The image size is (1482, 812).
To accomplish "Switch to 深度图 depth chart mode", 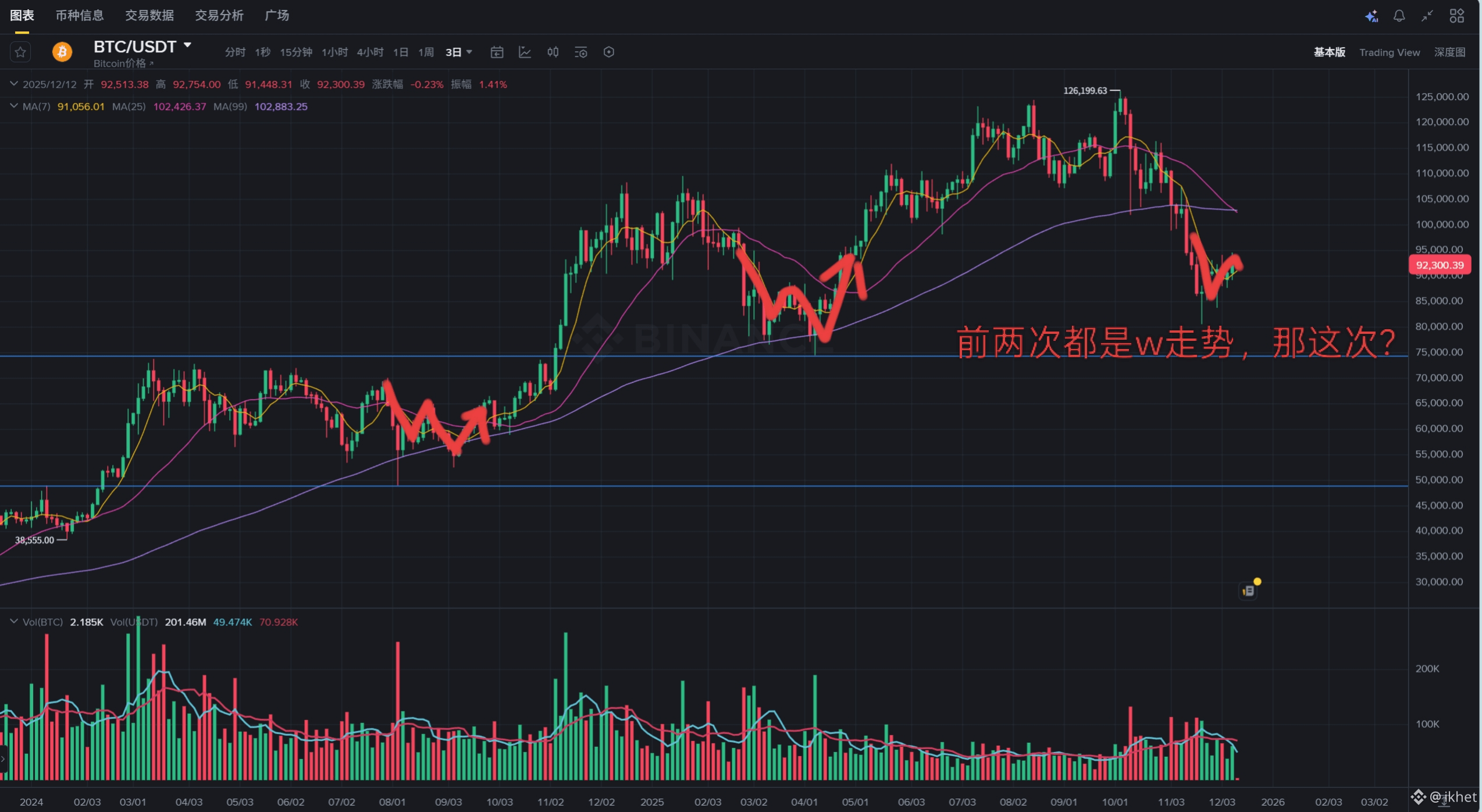I will pyautogui.click(x=1449, y=52).
